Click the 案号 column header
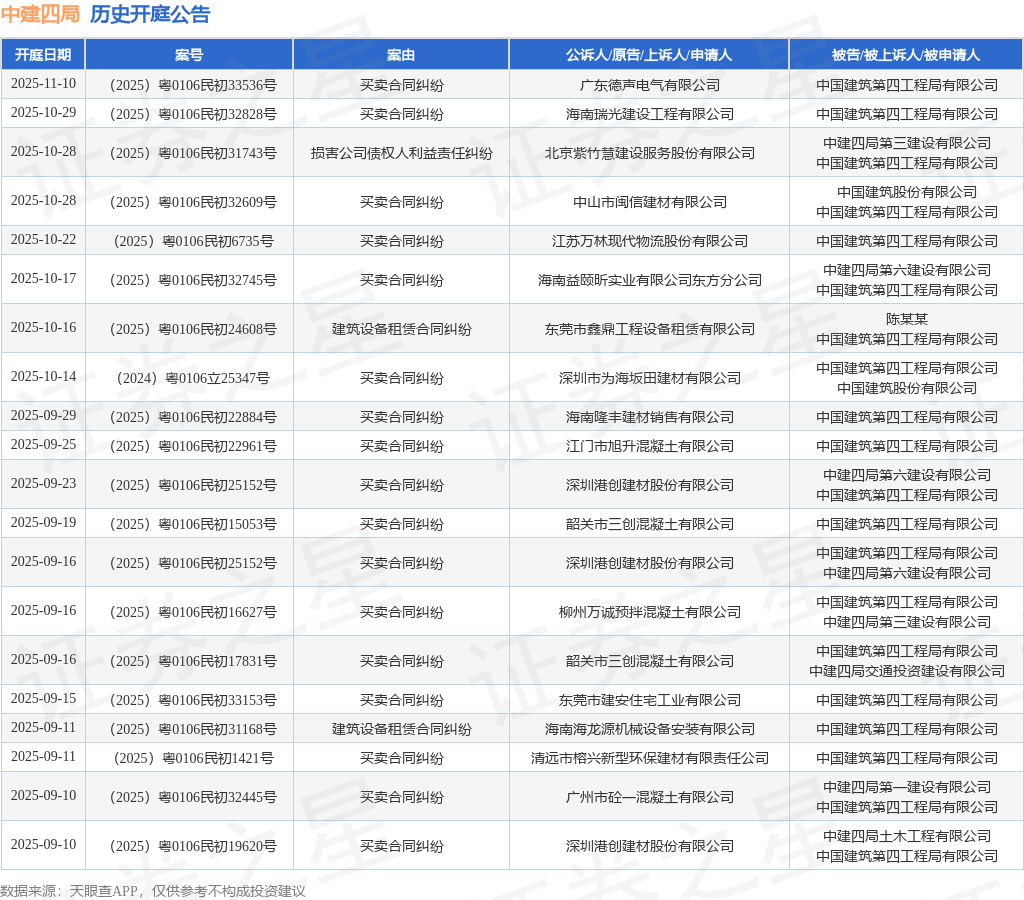The width and height of the screenshot is (1024, 900). click(x=189, y=55)
